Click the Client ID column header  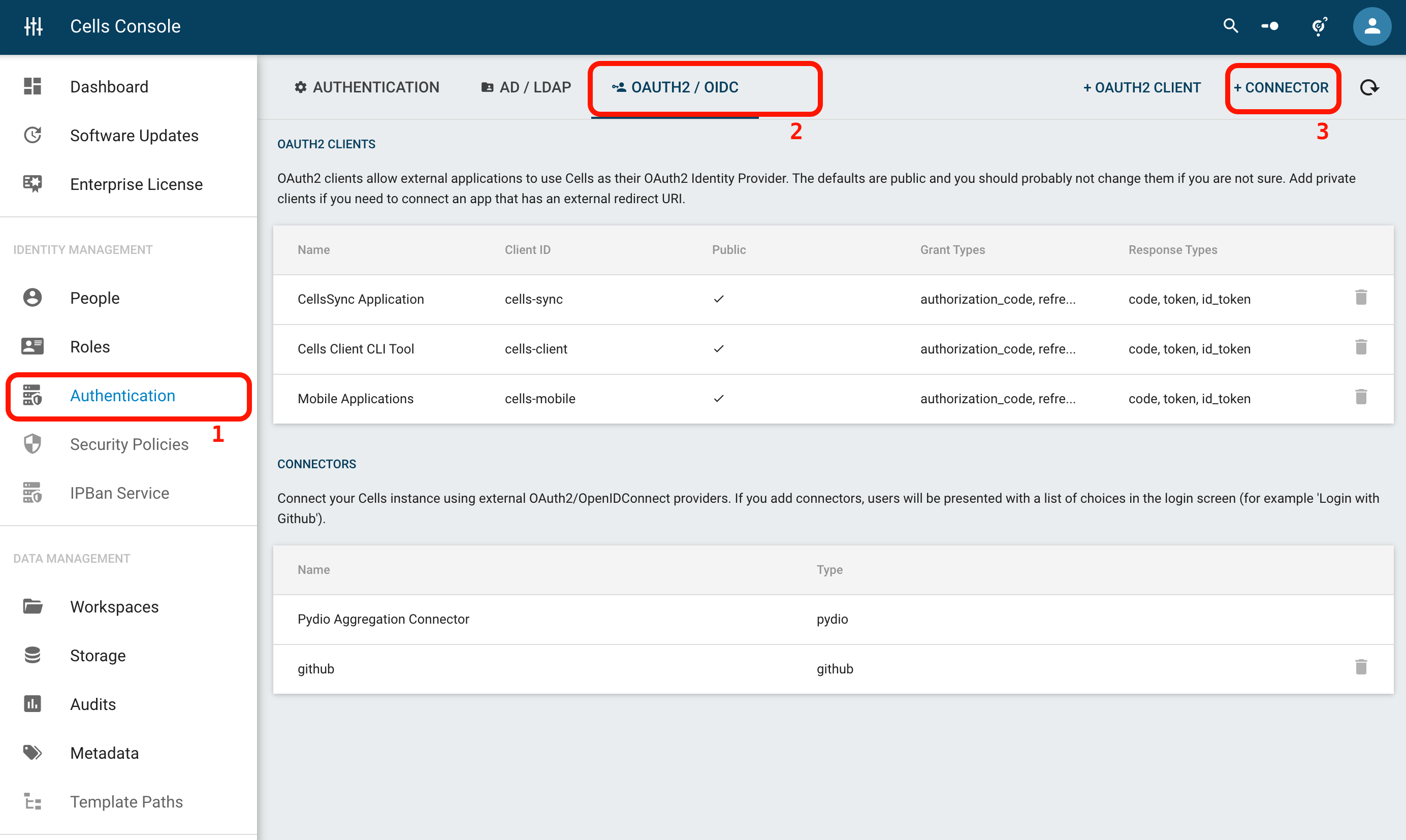(527, 250)
